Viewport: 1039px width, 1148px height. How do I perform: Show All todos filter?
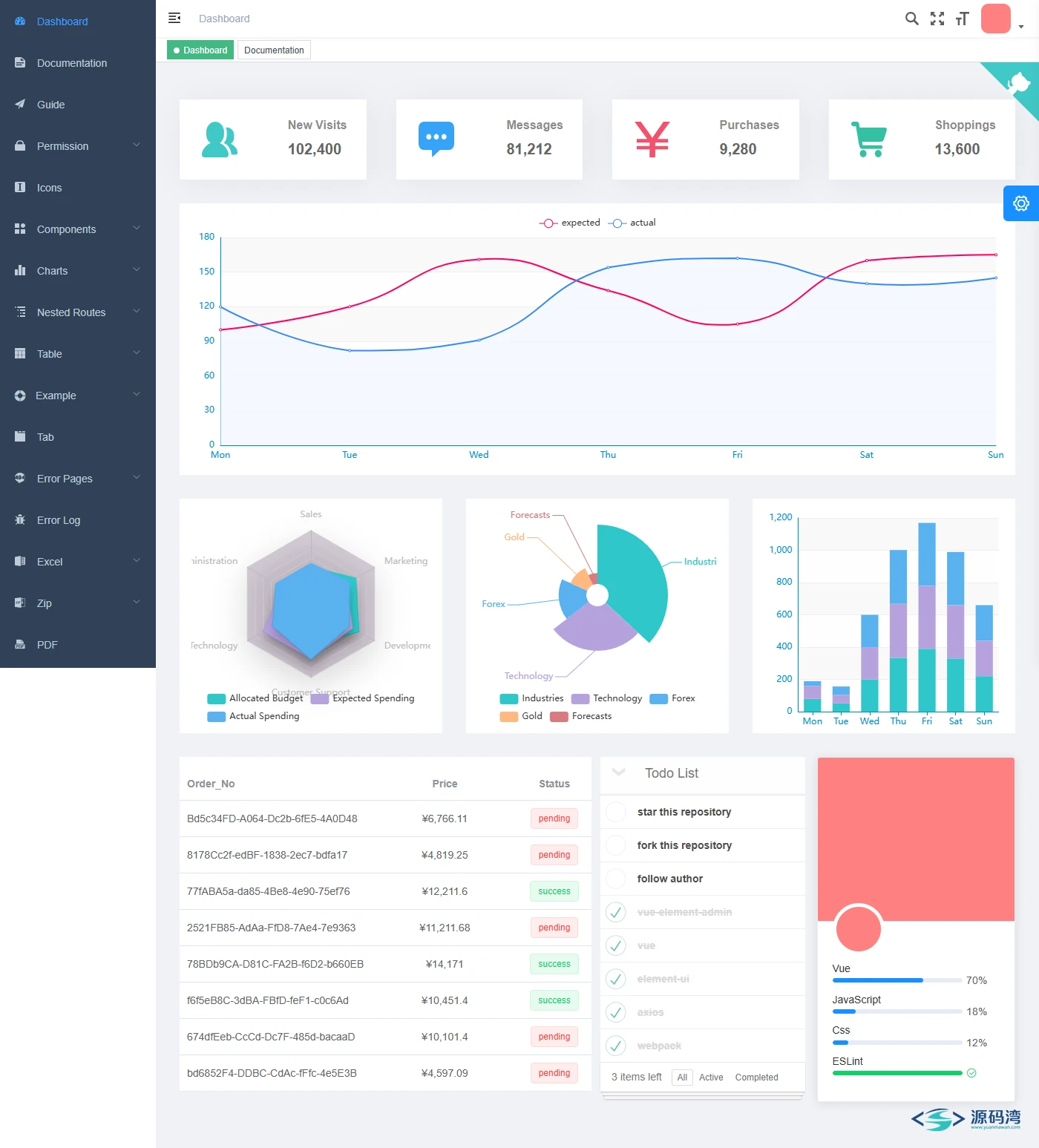[x=682, y=1078]
